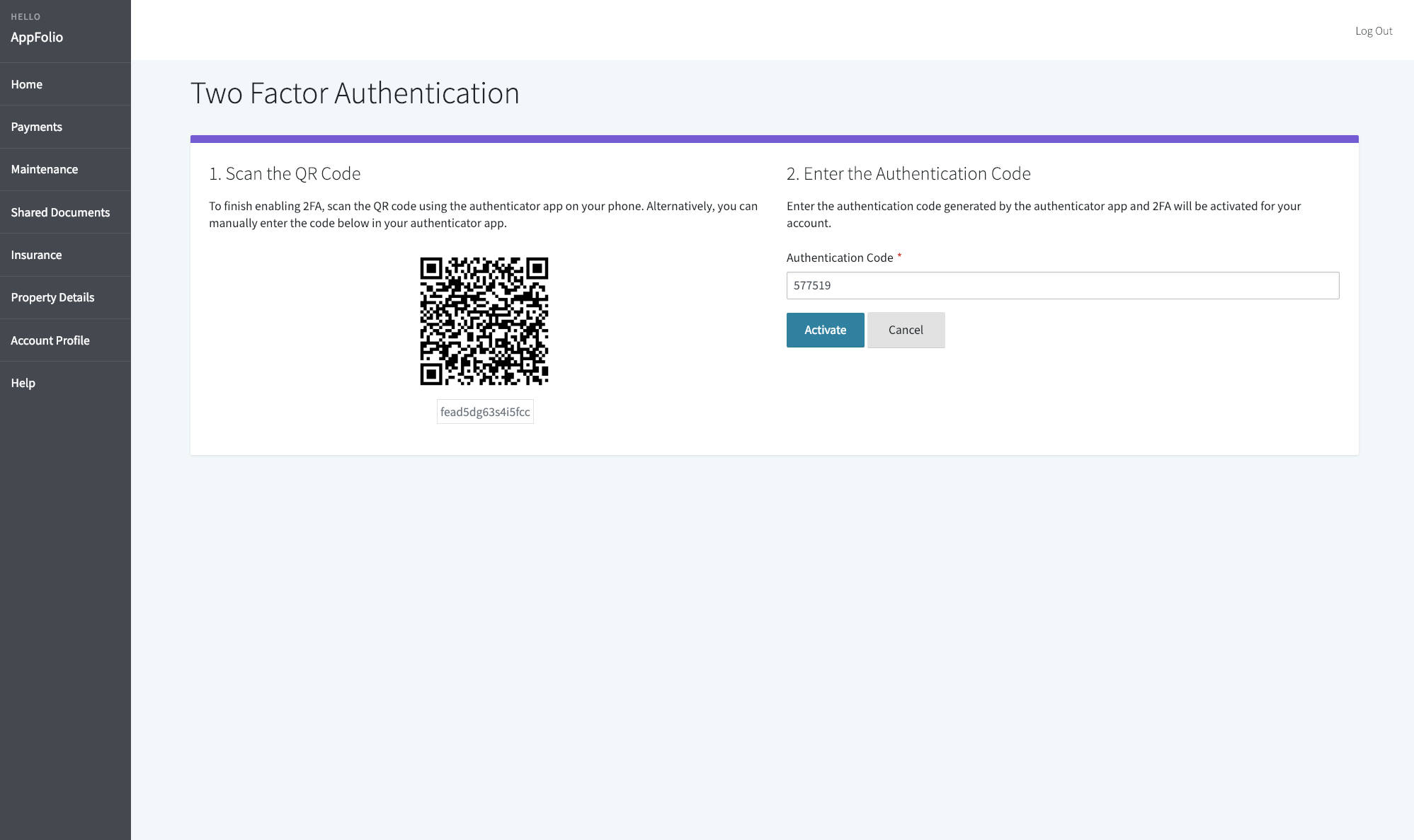Select Shared Documents in sidebar

pos(60,212)
